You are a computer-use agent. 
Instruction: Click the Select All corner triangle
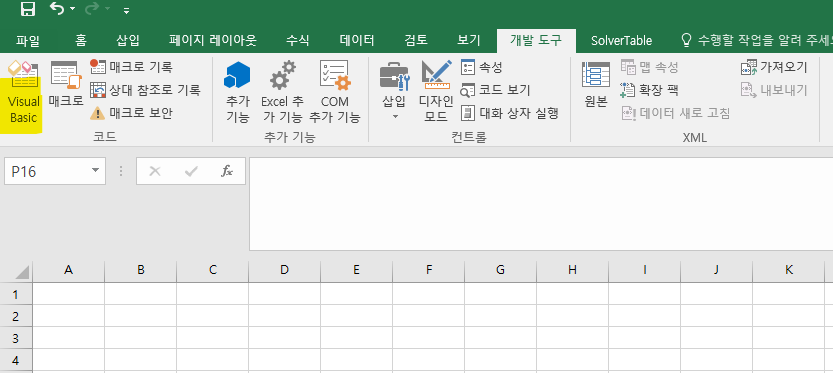(x=22, y=272)
